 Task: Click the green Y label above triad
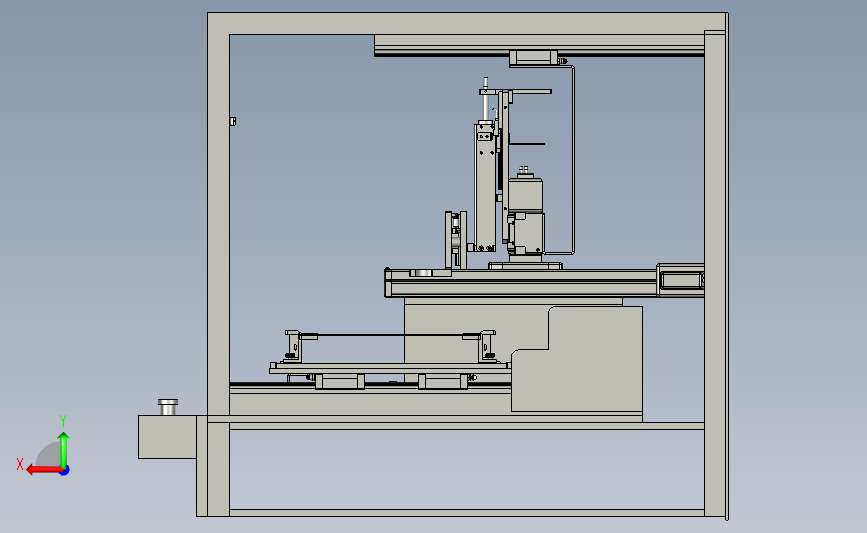[63, 421]
